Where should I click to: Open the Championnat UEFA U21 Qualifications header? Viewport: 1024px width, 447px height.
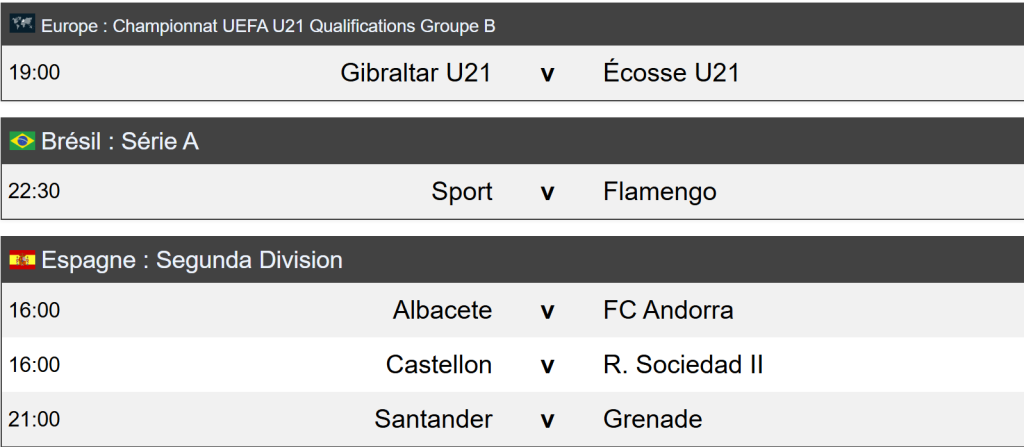(x=268, y=25)
